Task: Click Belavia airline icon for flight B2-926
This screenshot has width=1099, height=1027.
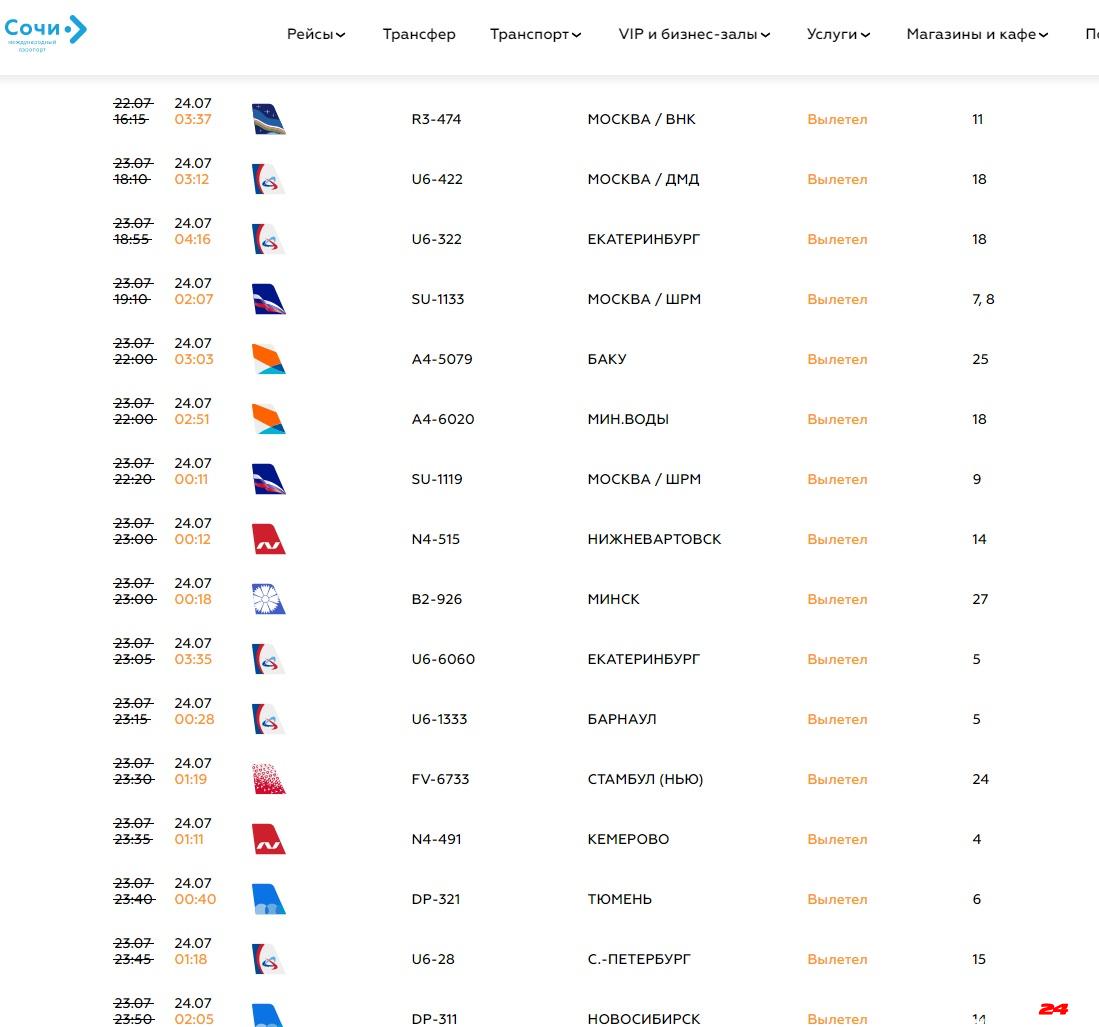Action: [268, 599]
